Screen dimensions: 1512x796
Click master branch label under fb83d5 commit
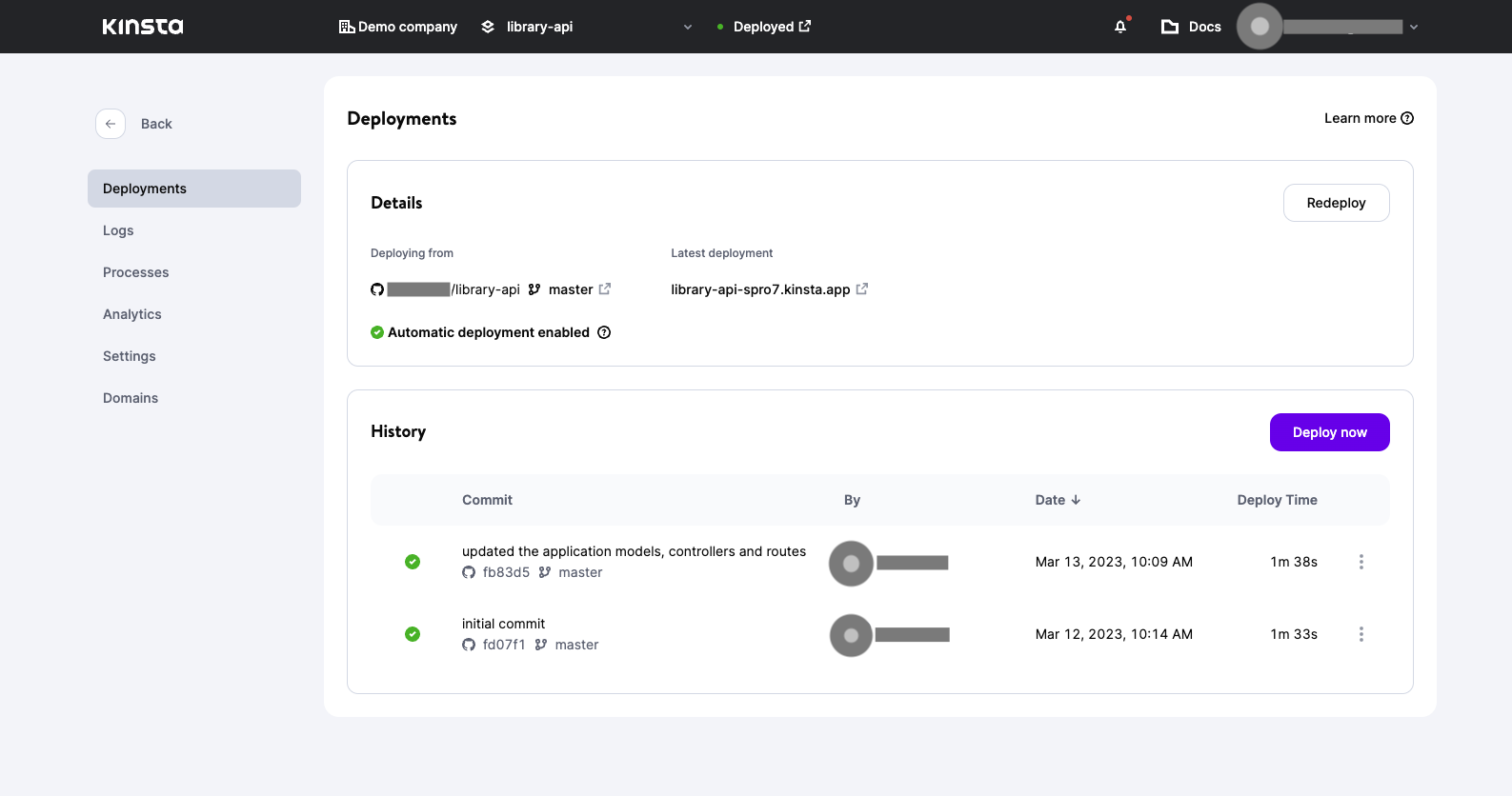coord(580,572)
